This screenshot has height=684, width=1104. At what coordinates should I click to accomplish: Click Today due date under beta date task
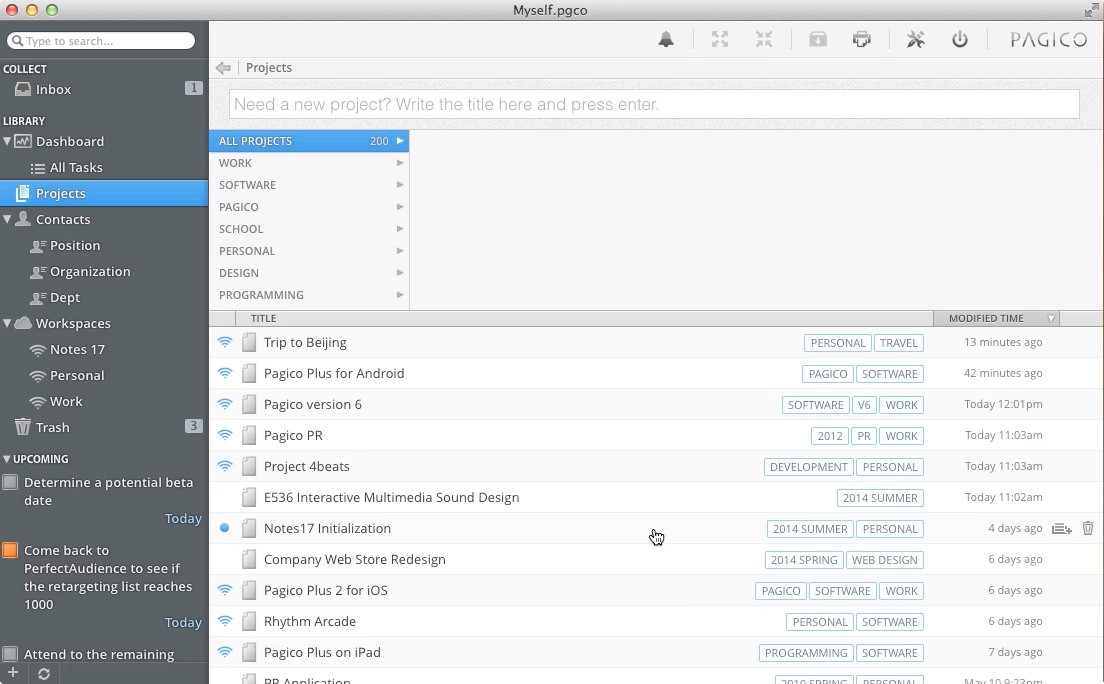[183, 518]
